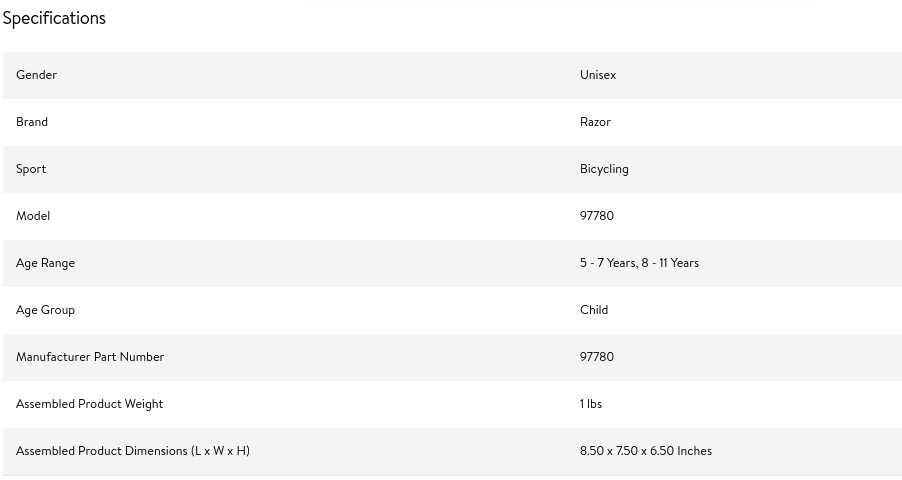Viewport: 902px width, 480px height.
Task: Click the 1 lbs weight value
Action: point(591,404)
